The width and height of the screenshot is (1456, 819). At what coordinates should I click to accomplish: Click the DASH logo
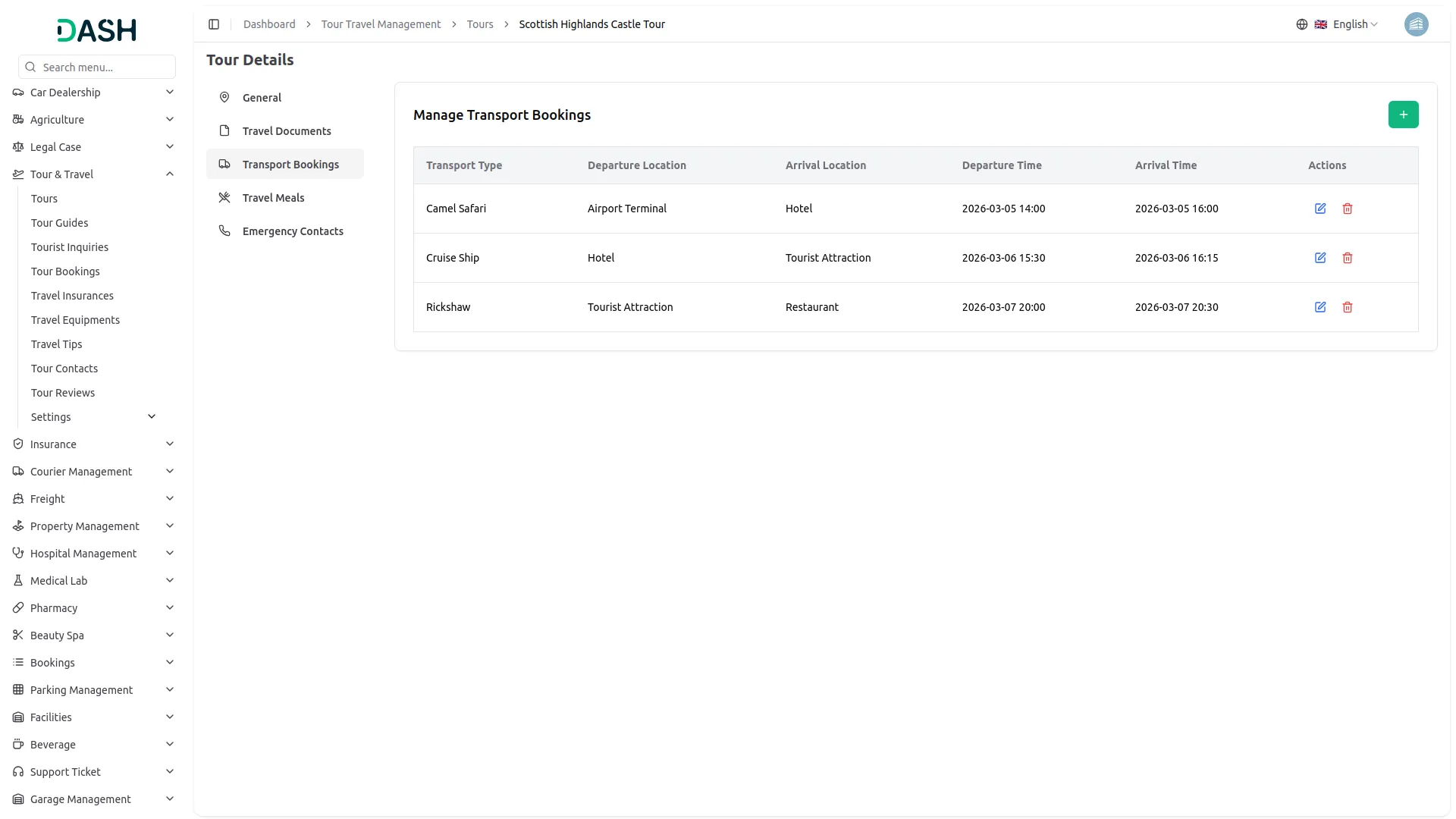(97, 30)
